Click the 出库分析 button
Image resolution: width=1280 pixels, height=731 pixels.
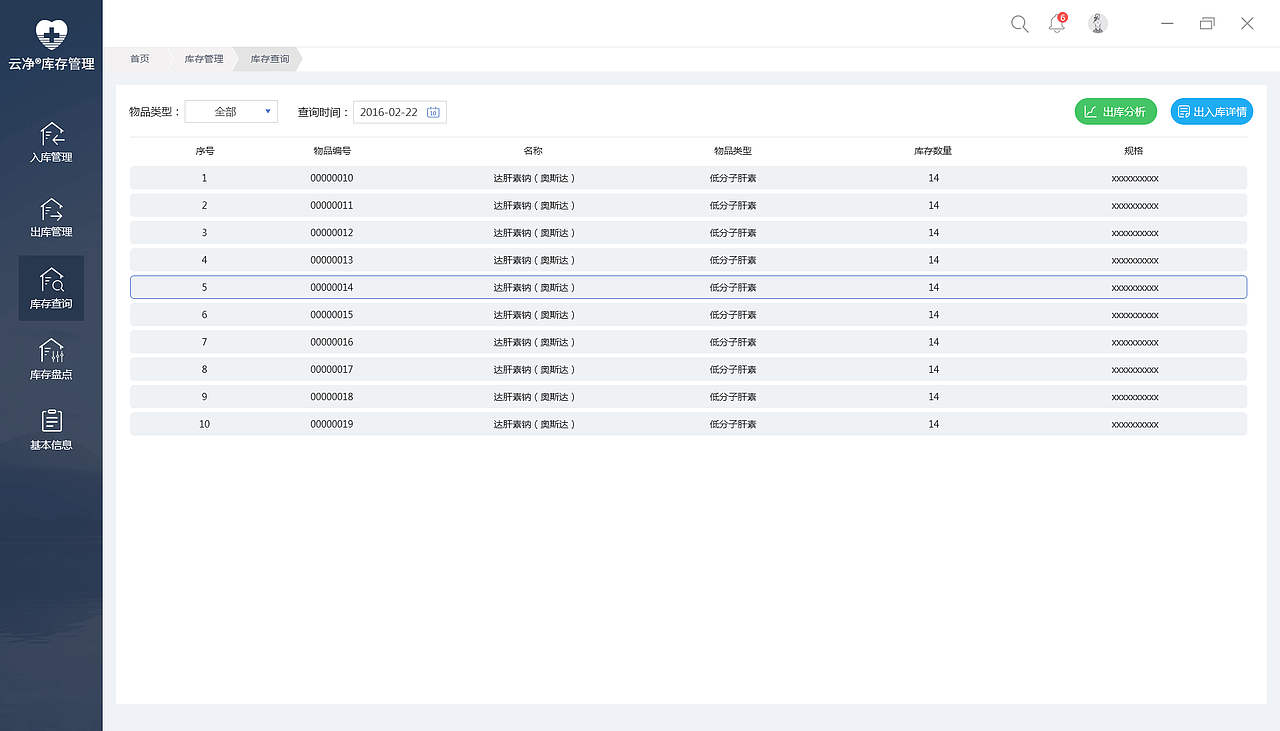click(x=1116, y=112)
